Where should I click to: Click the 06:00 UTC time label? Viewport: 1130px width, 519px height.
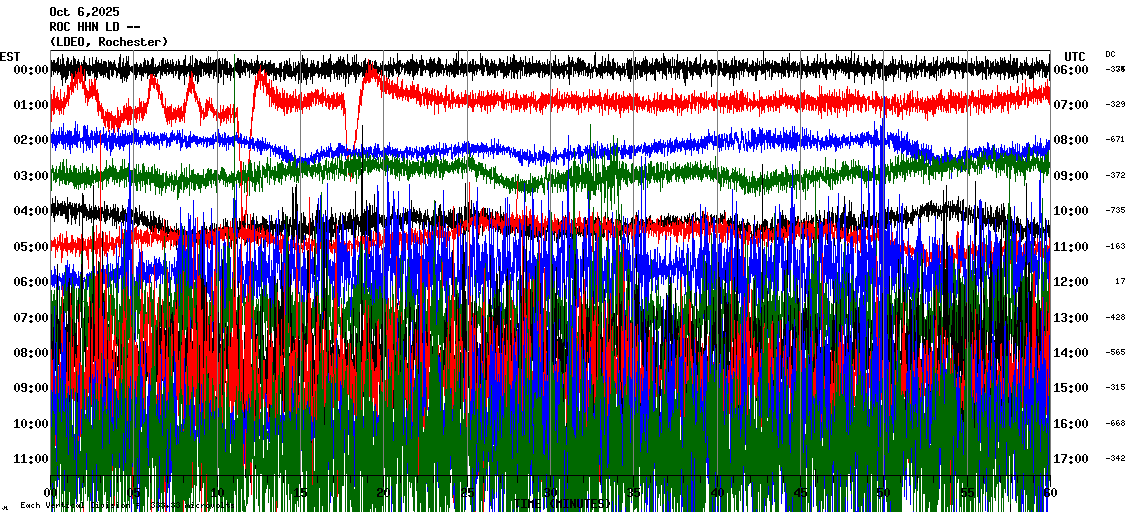pos(1071,70)
